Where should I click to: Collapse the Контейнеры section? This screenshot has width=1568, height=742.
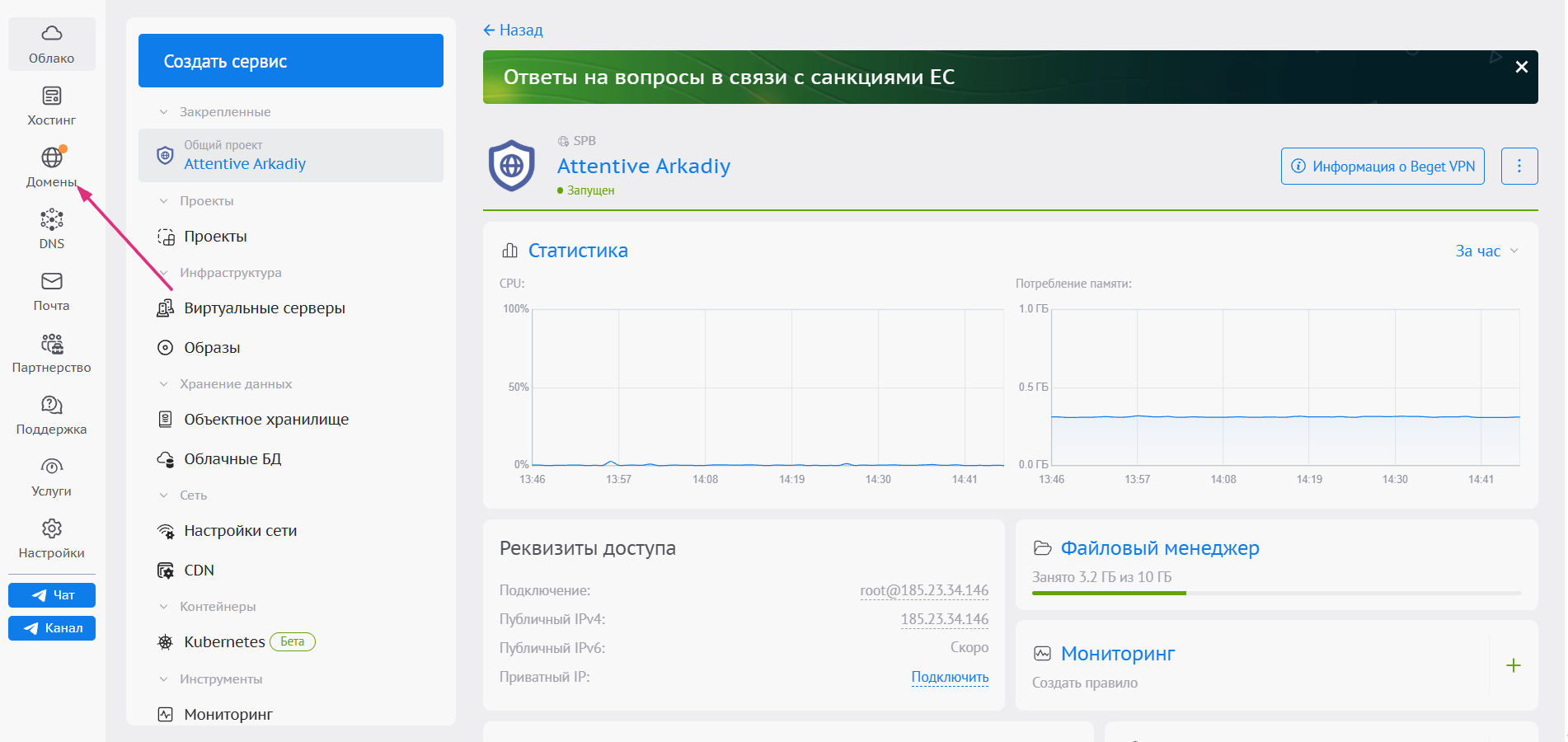click(163, 607)
